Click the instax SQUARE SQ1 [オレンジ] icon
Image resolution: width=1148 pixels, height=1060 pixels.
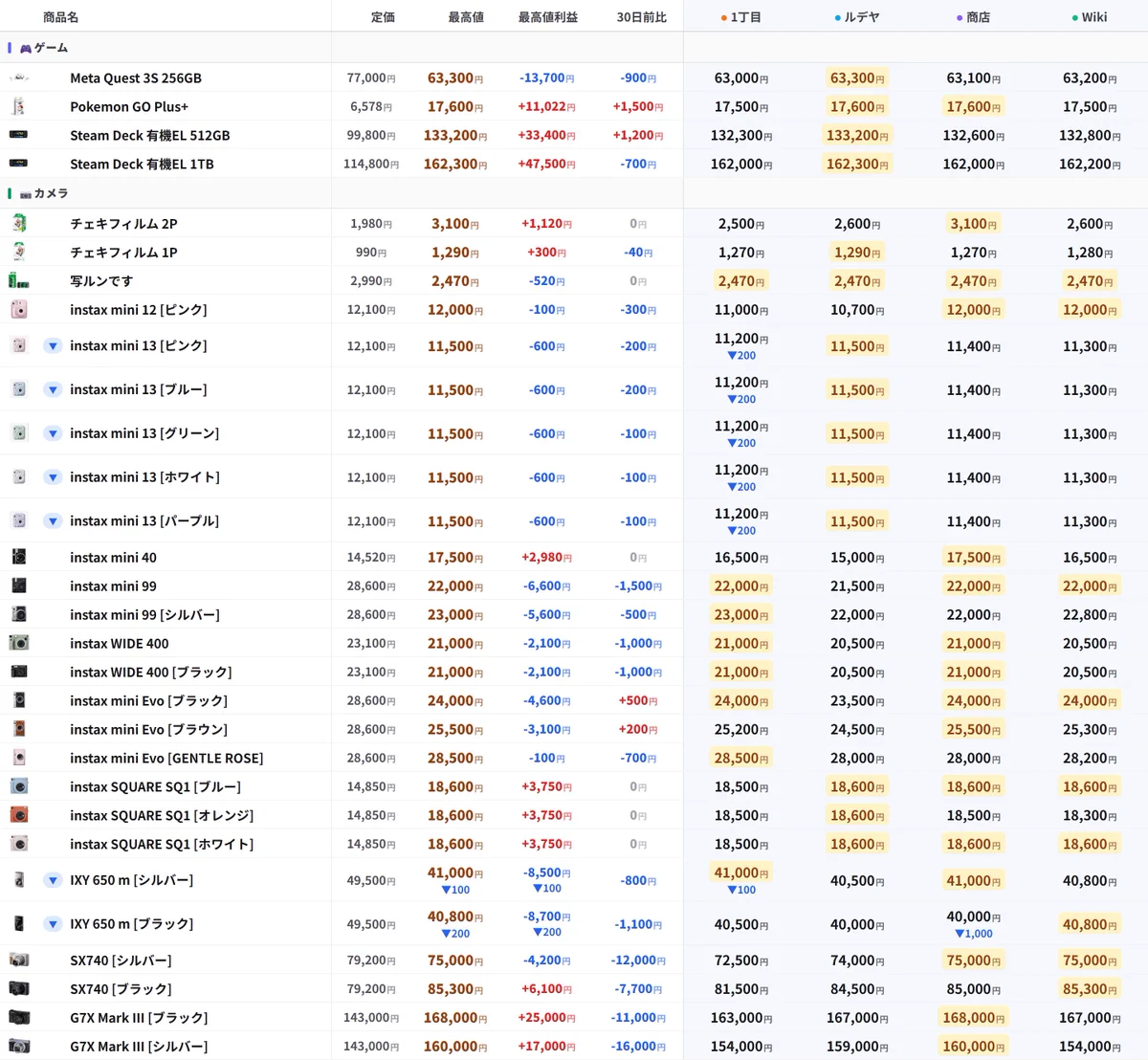coord(19,815)
